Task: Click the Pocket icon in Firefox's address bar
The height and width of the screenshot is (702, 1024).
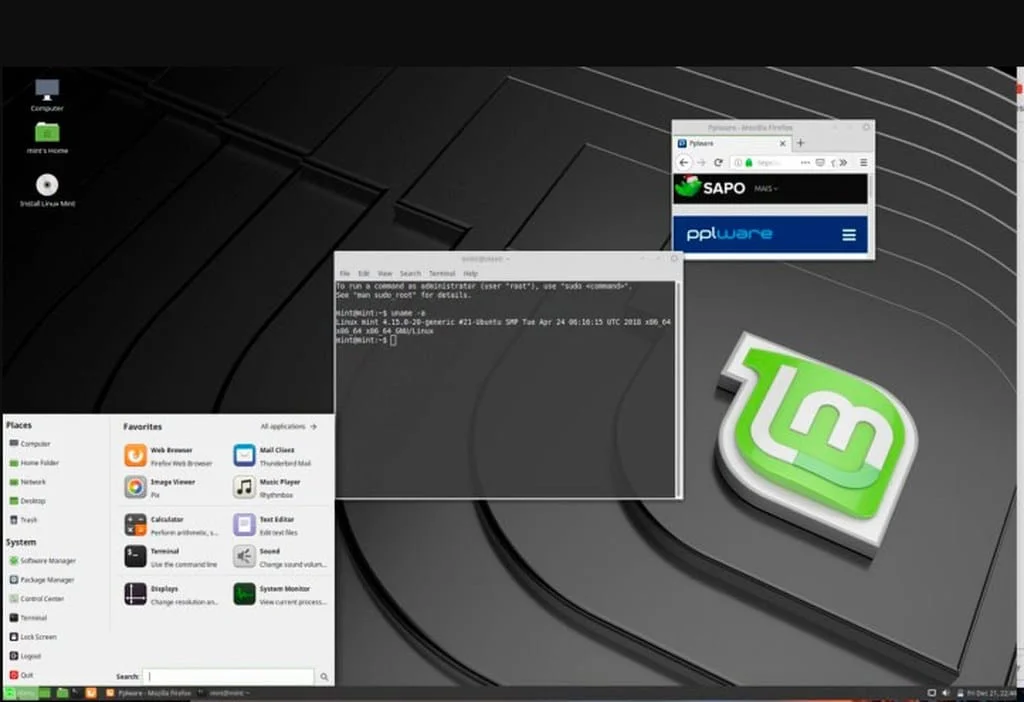Action: pos(820,163)
